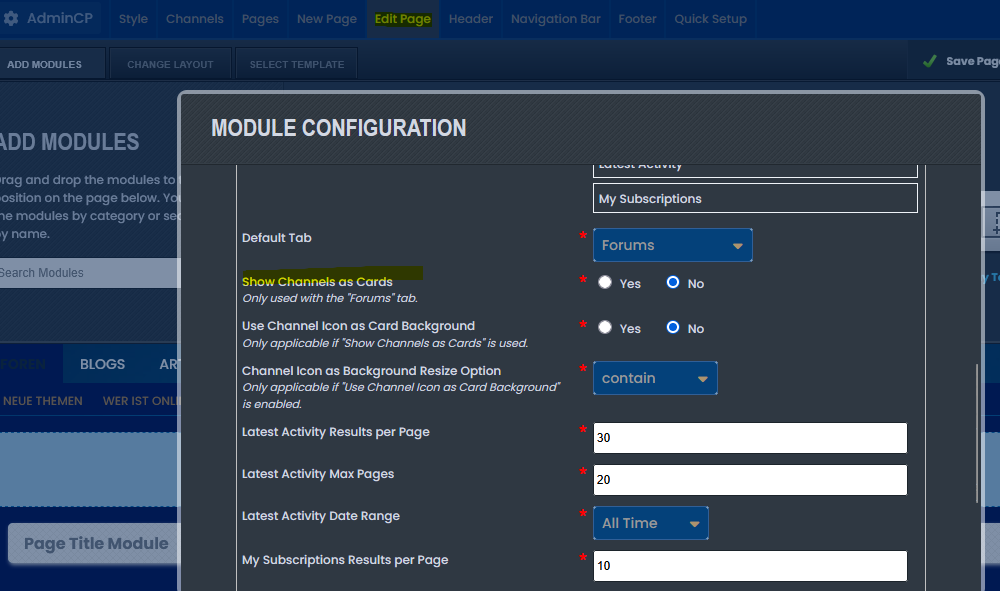
Task: Click the module configuration scrollbar
Action: pyautogui.click(x=977, y=434)
